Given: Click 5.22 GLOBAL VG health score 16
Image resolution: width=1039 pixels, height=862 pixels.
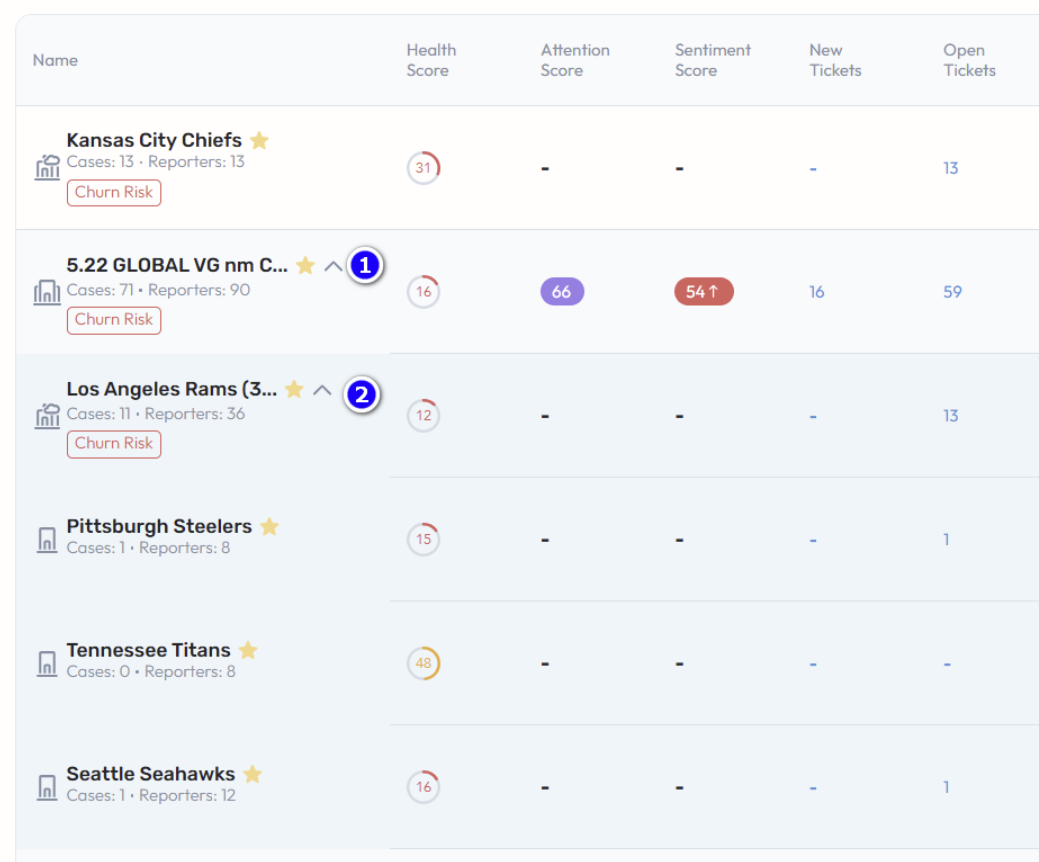Looking at the screenshot, I should [x=423, y=292].
